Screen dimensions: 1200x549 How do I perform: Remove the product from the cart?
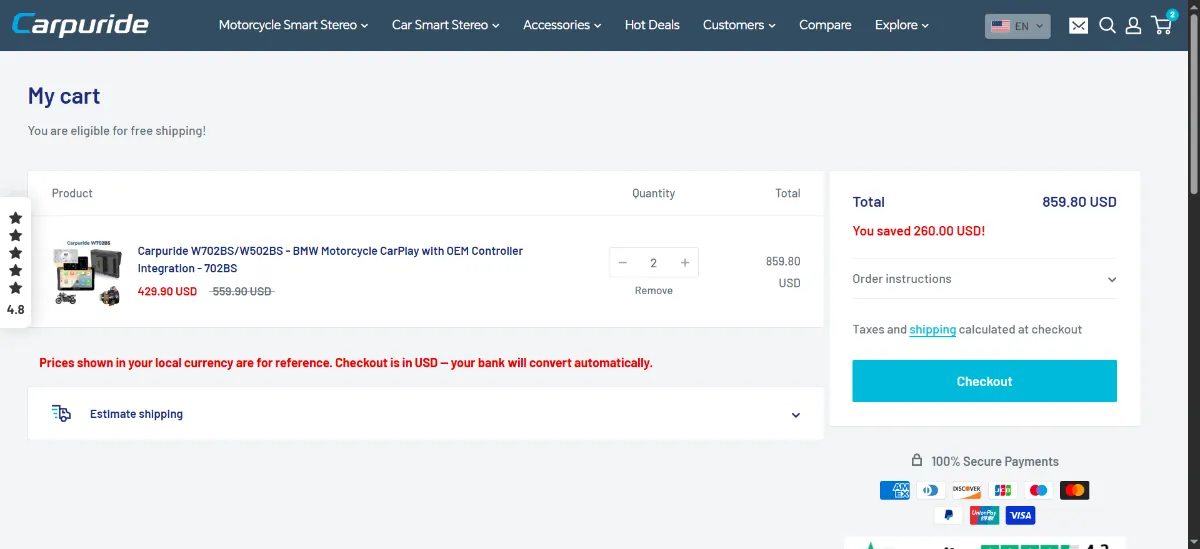654,291
